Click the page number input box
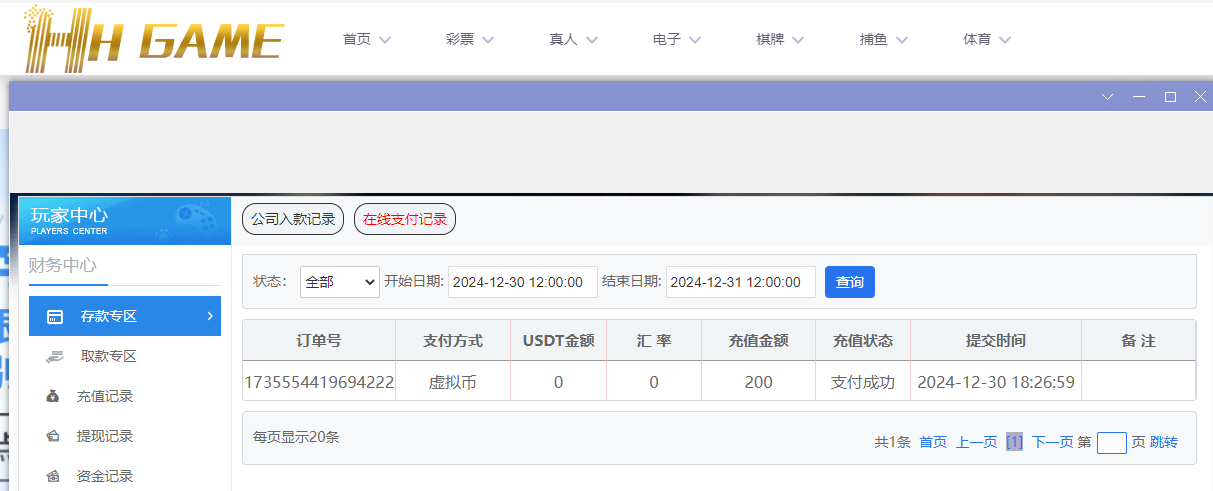This screenshot has width=1213, height=491. pyautogui.click(x=1111, y=442)
